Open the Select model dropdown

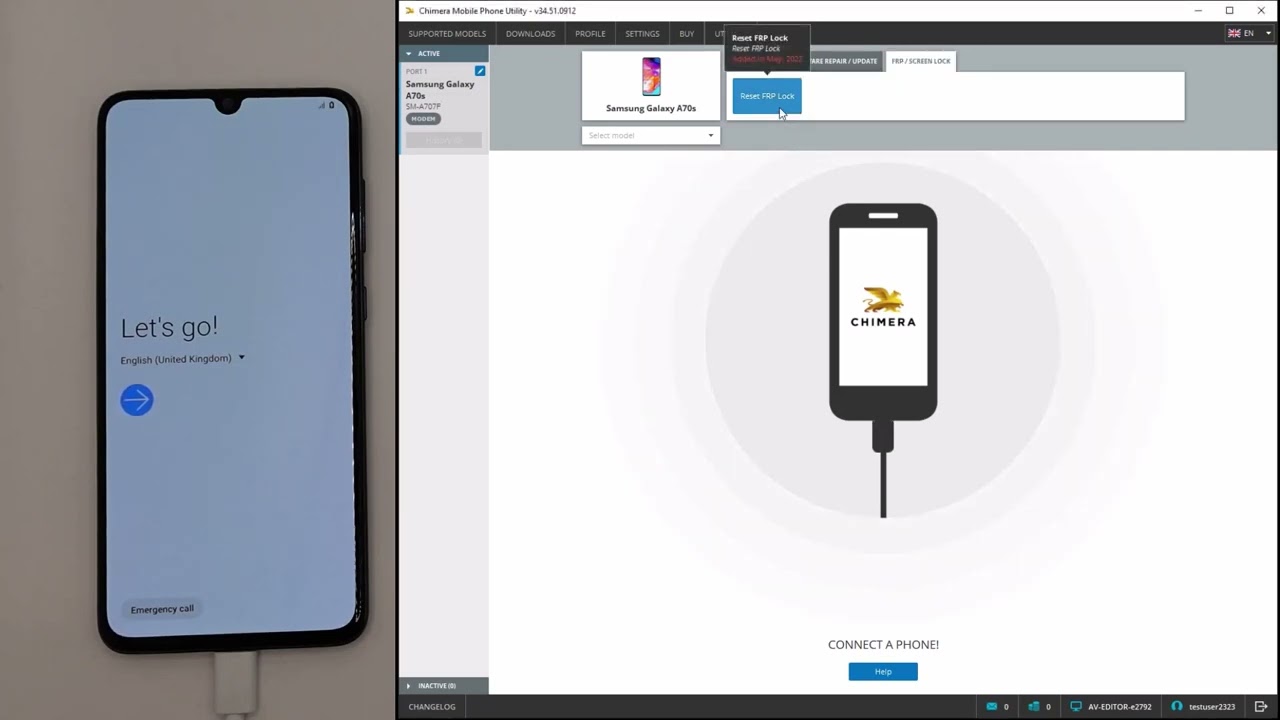pyautogui.click(x=651, y=135)
